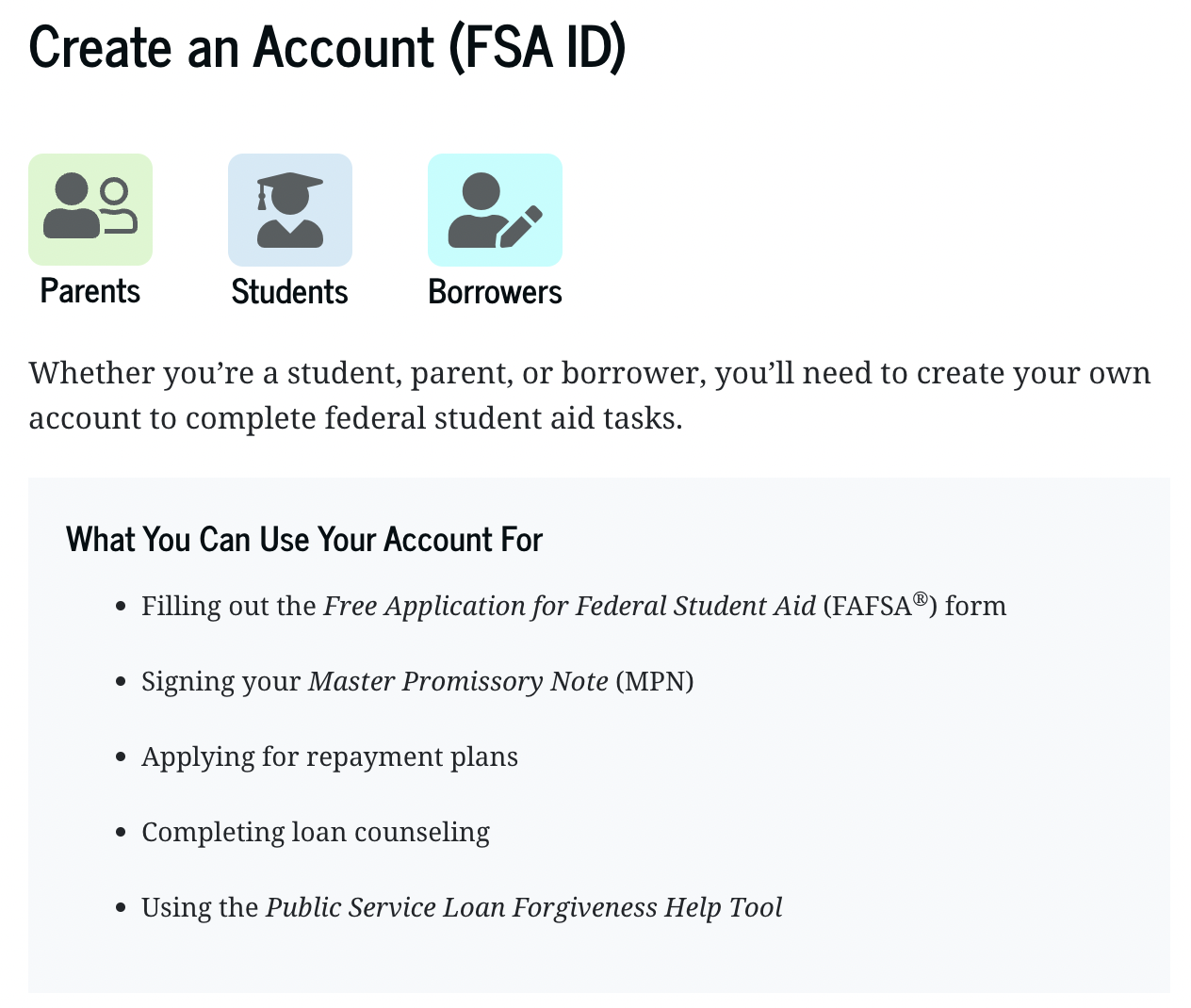This screenshot has height=1008, width=1191.
Task: Click the Parents label text
Action: [x=90, y=291]
